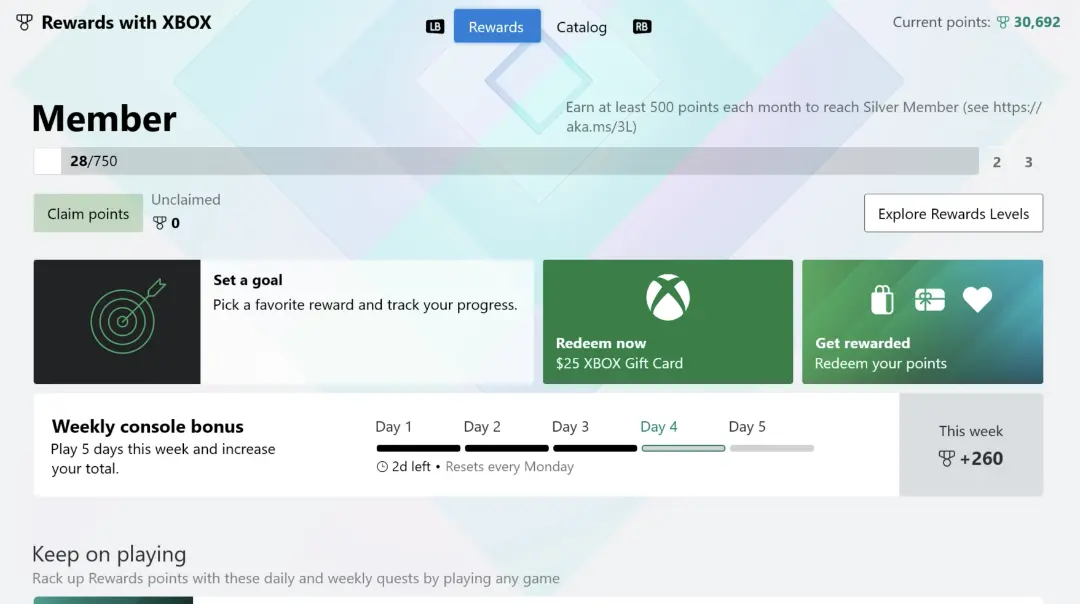Click the shopping bag icon on Get rewarded

[x=882, y=300]
